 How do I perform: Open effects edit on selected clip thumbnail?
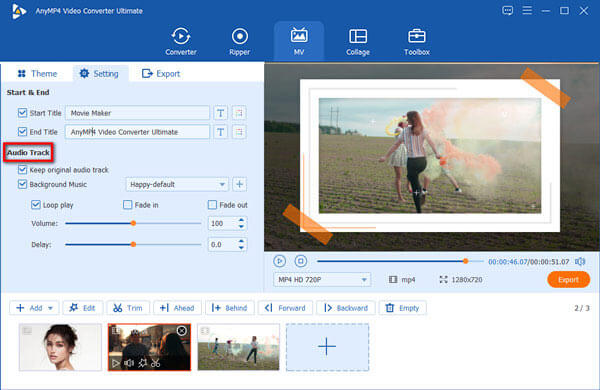[x=142, y=363]
